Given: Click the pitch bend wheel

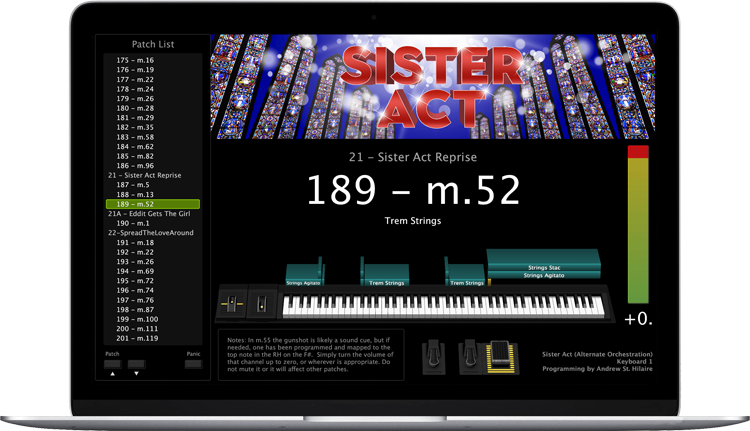Looking at the screenshot, I should (232, 303).
